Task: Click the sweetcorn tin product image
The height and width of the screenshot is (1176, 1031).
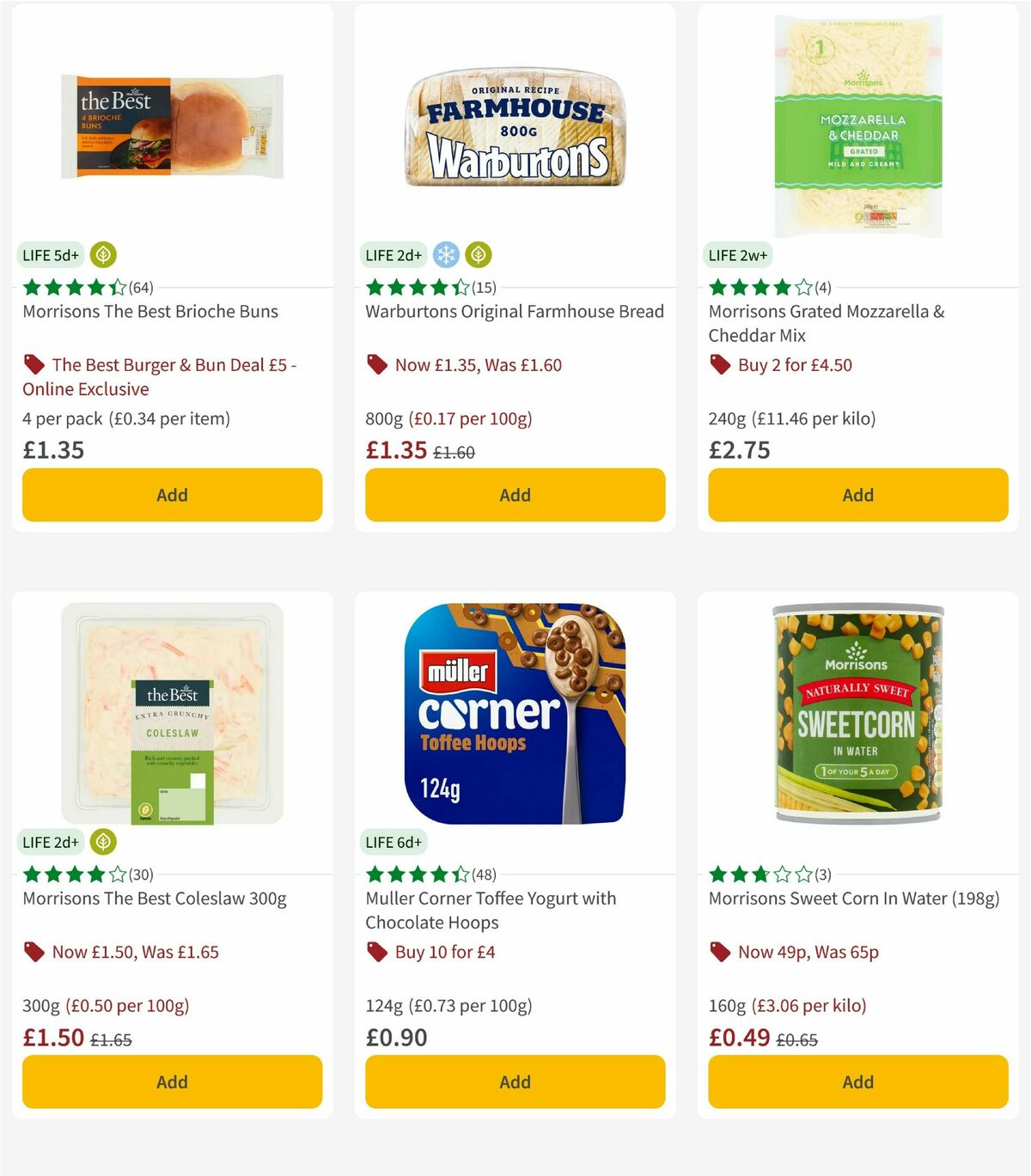Action: (857, 713)
